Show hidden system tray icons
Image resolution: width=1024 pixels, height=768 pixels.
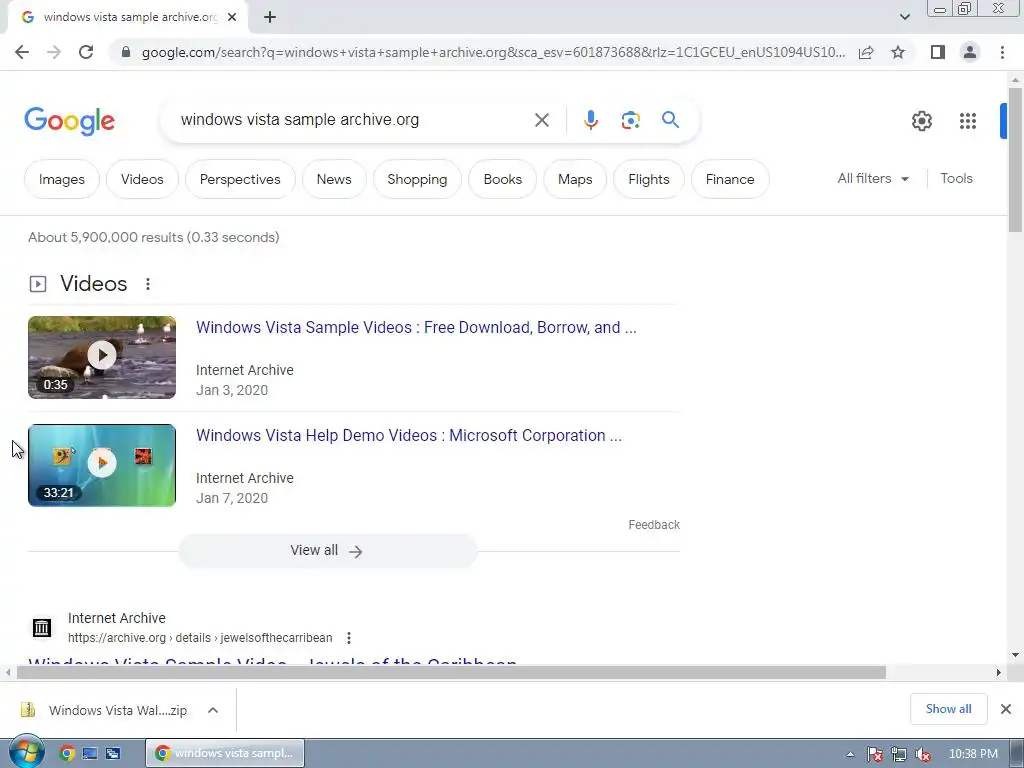pyautogui.click(x=850, y=754)
